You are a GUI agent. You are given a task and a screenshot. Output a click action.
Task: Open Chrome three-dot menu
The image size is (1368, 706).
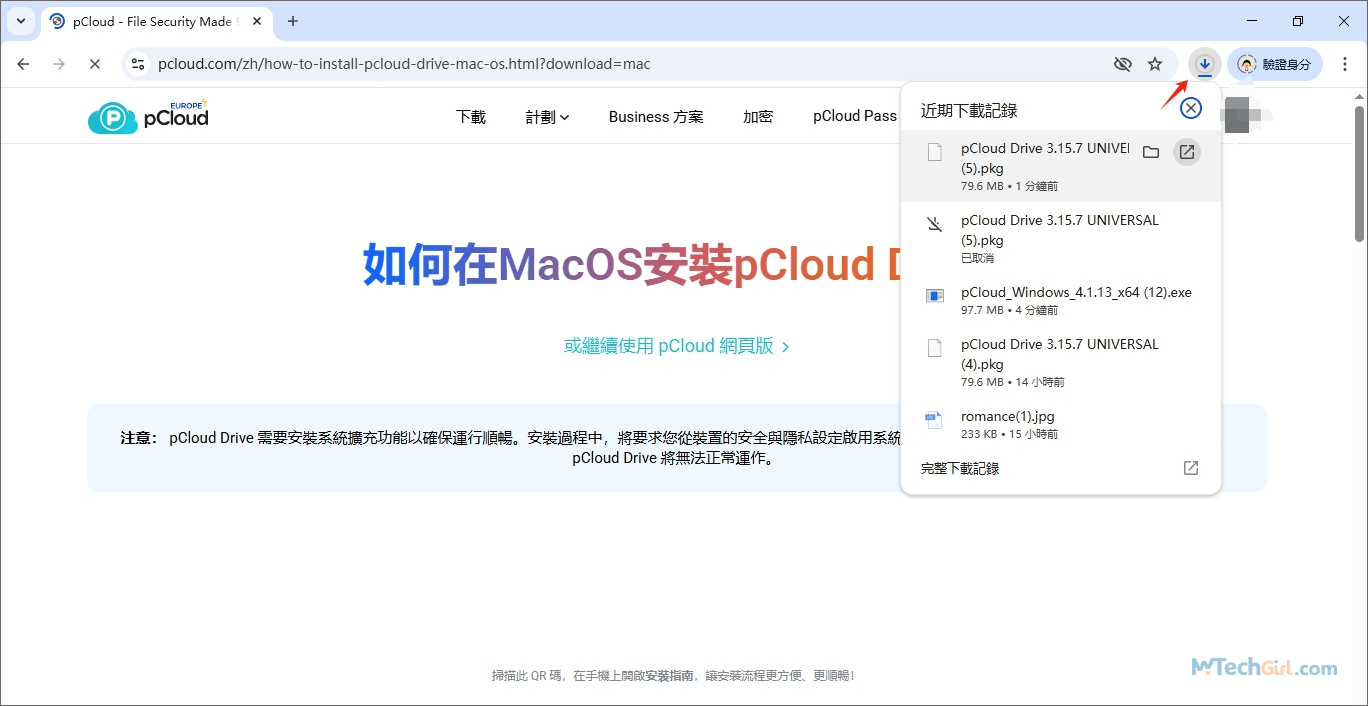(x=1345, y=64)
